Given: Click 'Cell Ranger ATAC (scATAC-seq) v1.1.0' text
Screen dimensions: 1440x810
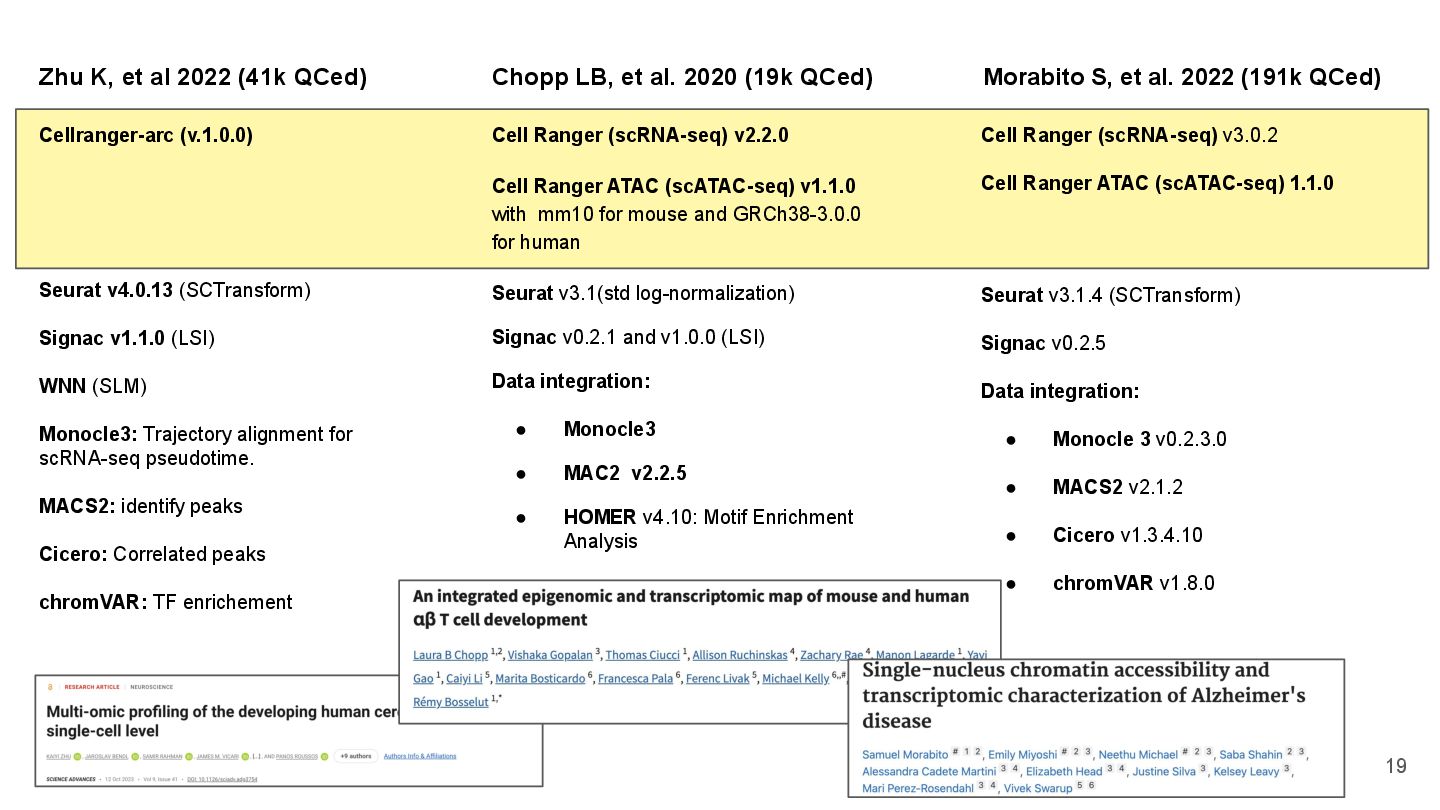Looking at the screenshot, I should [673, 187].
